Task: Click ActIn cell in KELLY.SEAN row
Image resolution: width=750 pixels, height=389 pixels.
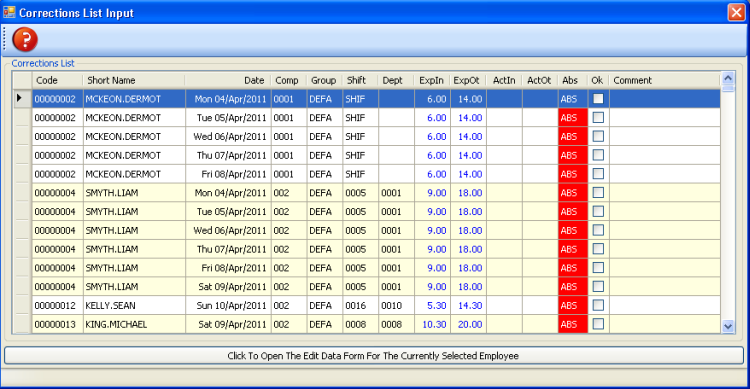Action: [504, 305]
